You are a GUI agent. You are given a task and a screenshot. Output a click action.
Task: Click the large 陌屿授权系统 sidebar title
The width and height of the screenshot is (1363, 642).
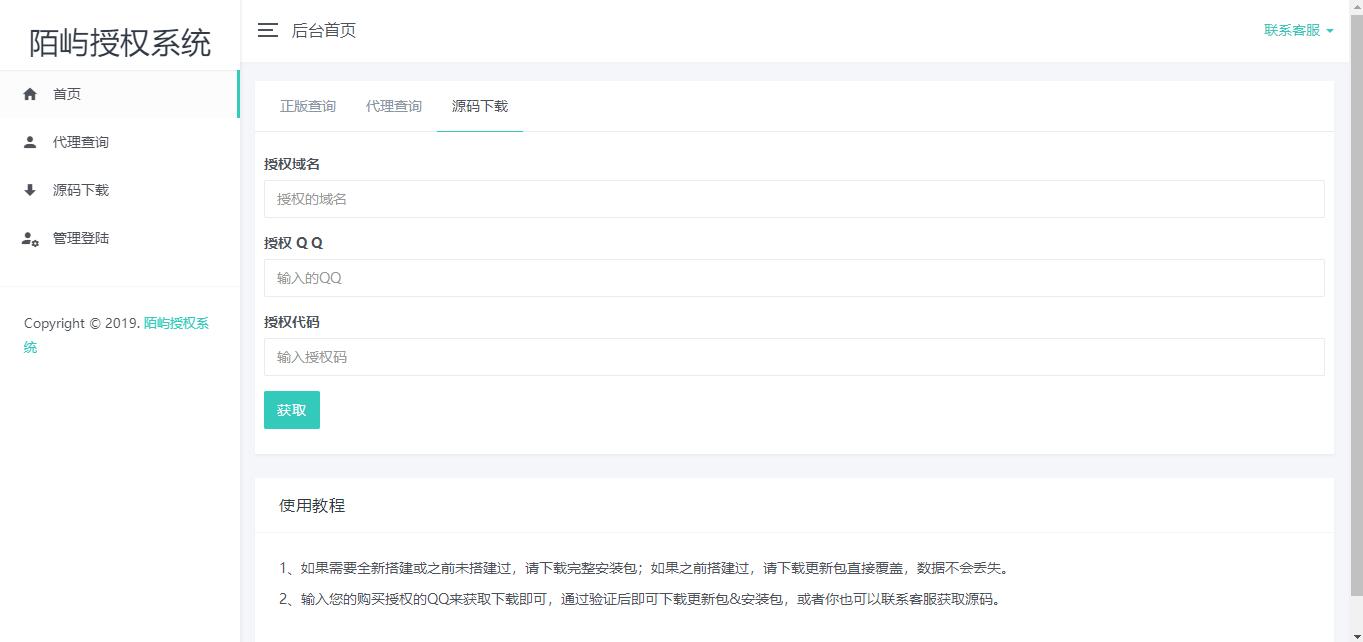point(120,43)
